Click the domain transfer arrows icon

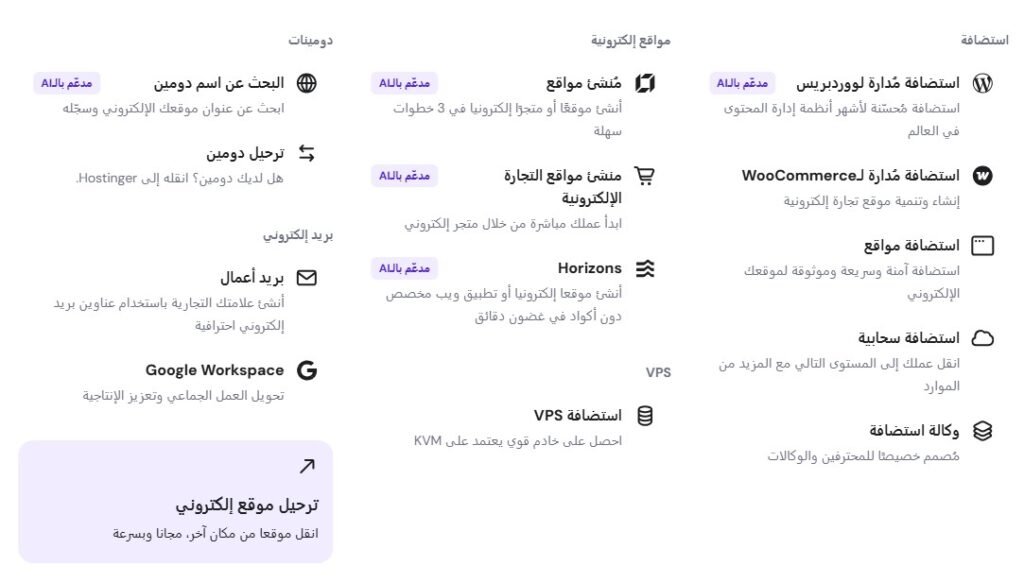coord(306,153)
